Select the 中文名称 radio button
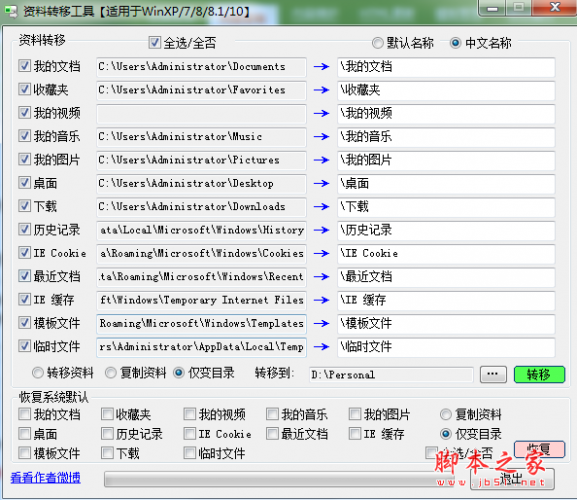Screen dimensions: 577x500 [455, 43]
